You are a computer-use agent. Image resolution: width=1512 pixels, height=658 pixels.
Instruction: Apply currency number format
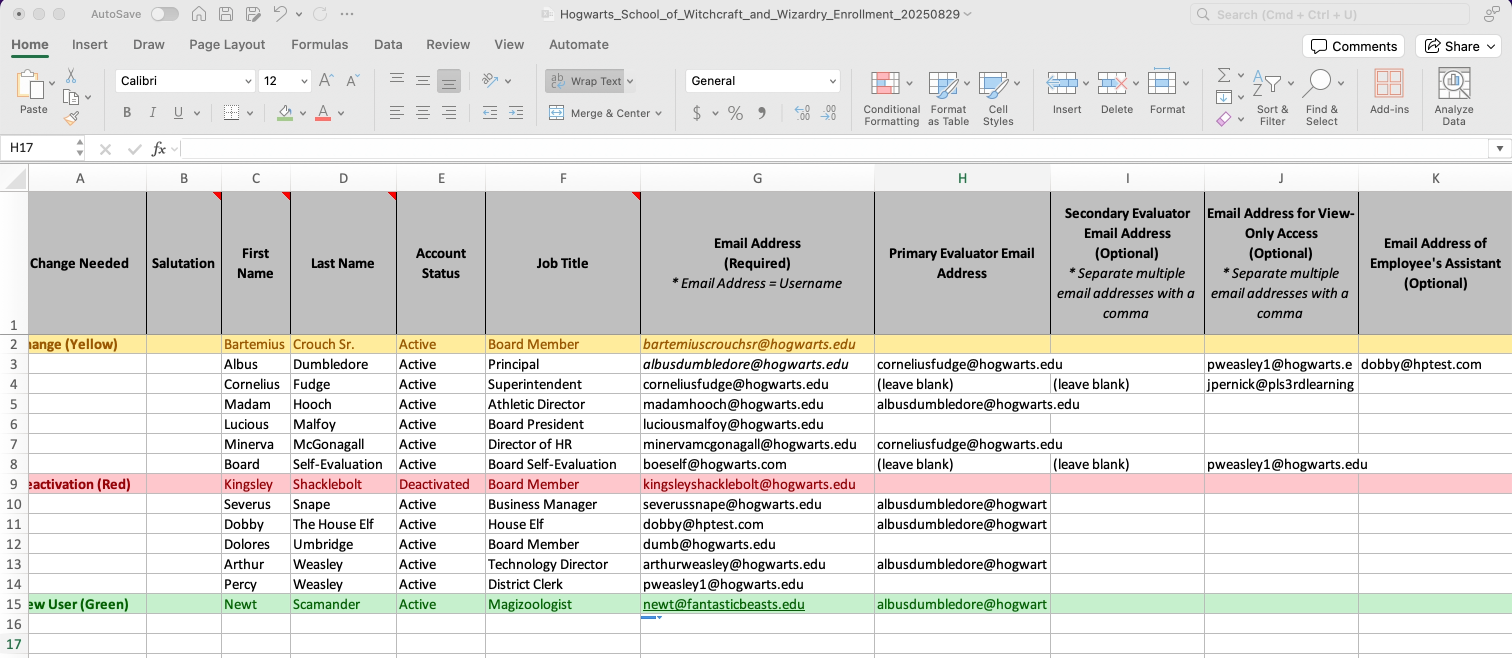697,113
